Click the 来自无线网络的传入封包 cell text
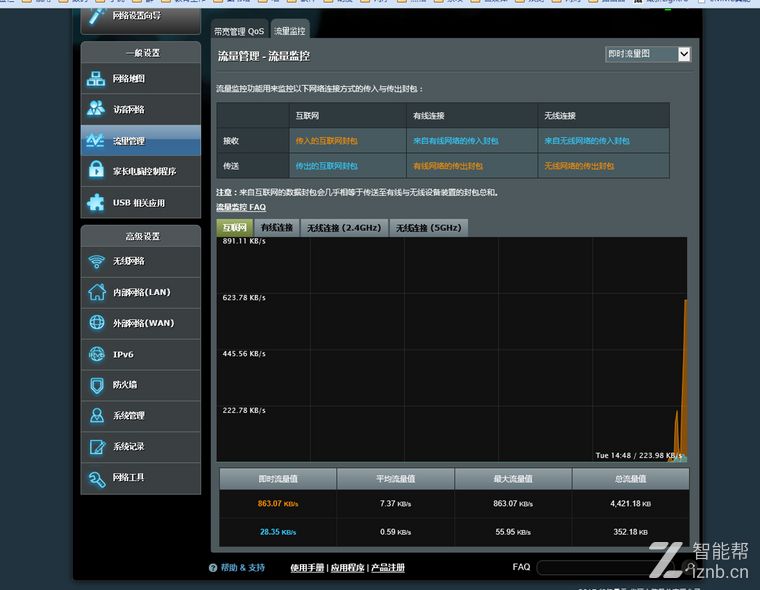Image resolution: width=760 pixels, height=590 pixels. tap(587, 141)
